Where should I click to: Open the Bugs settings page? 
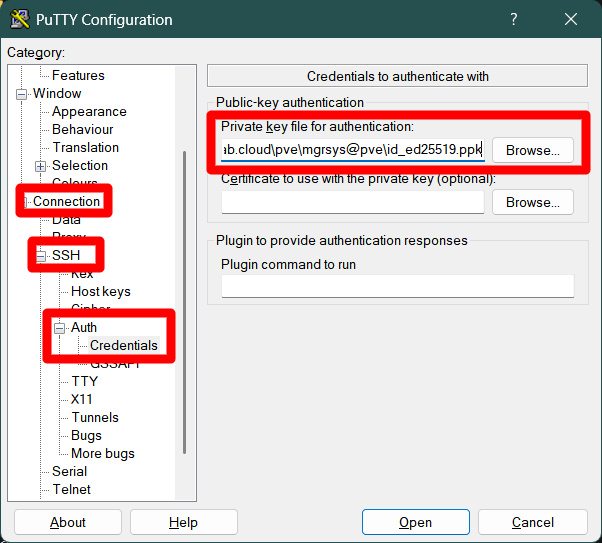click(86, 435)
